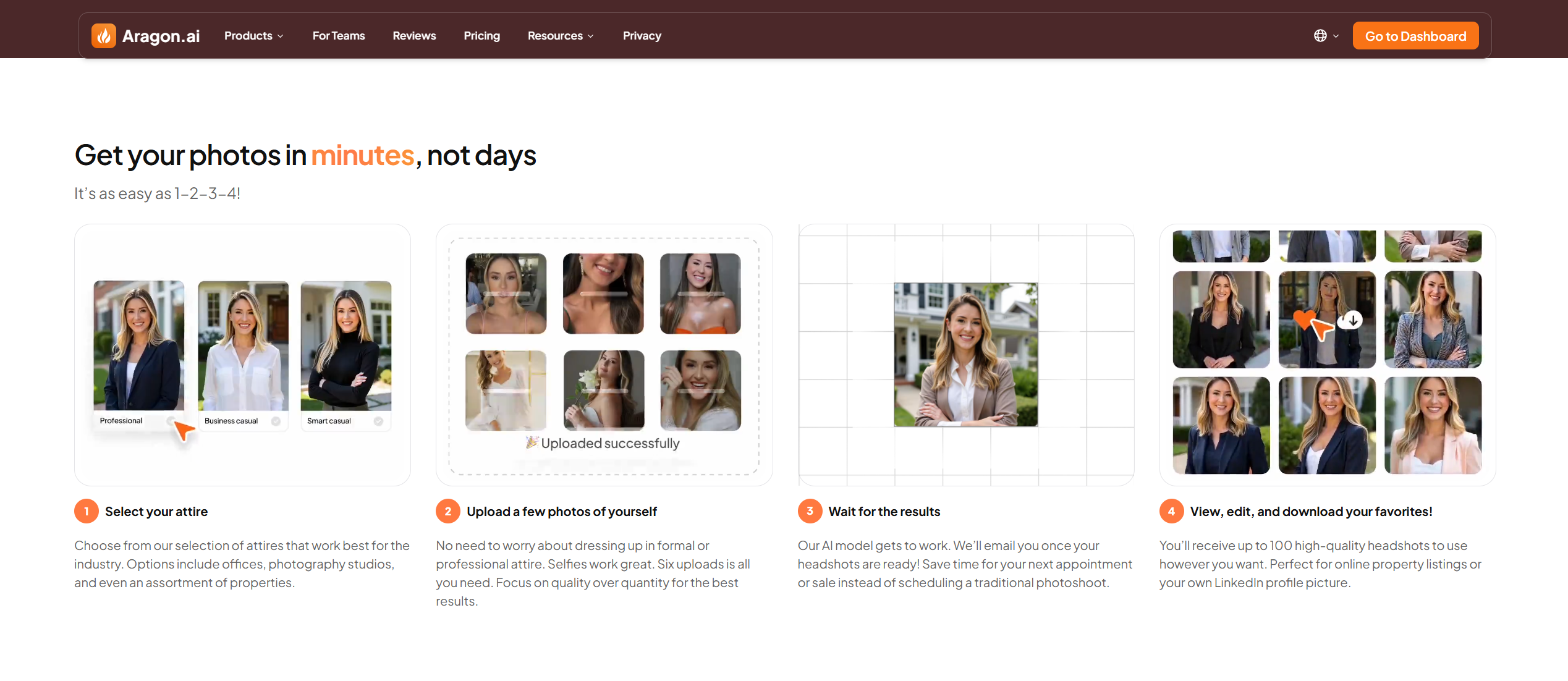
Task: Click the numbered badge for step 2
Action: 448,511
